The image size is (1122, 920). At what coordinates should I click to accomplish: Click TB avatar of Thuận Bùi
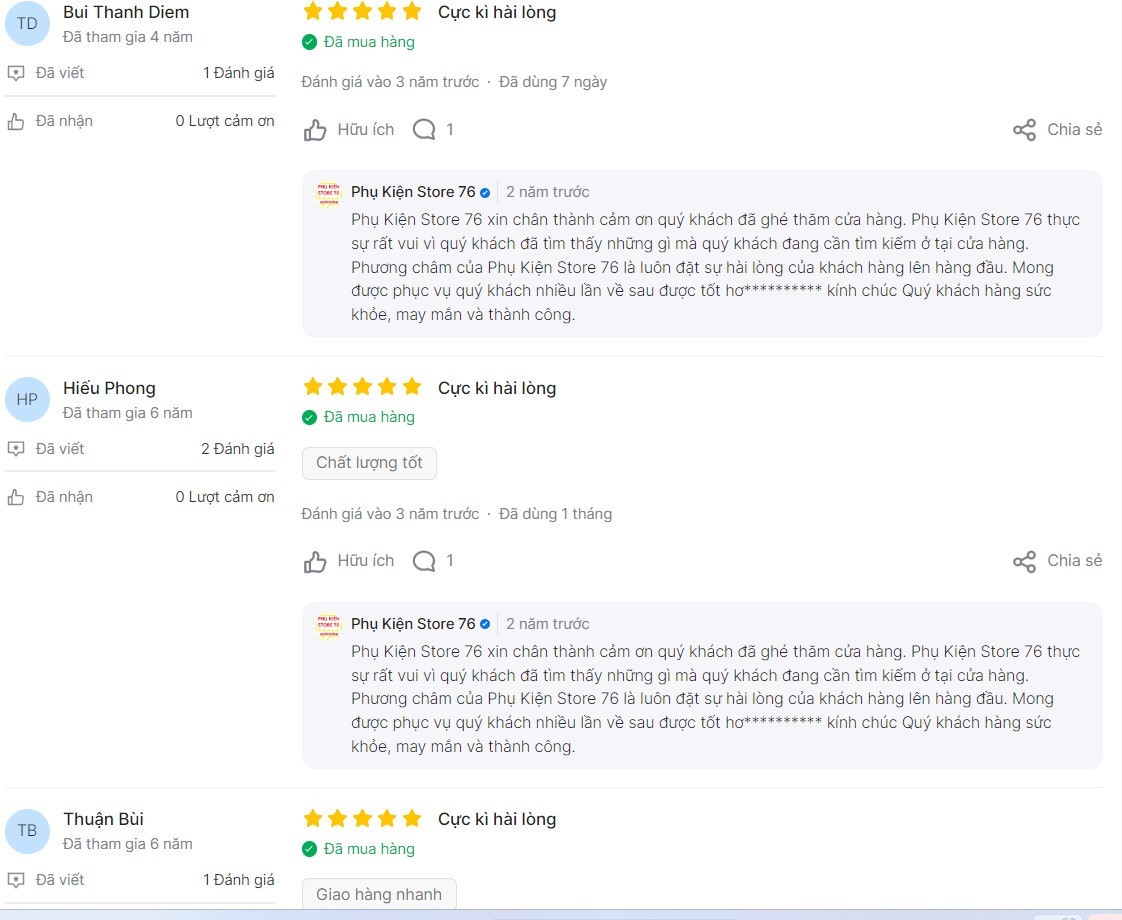click(x=27, y=831)
